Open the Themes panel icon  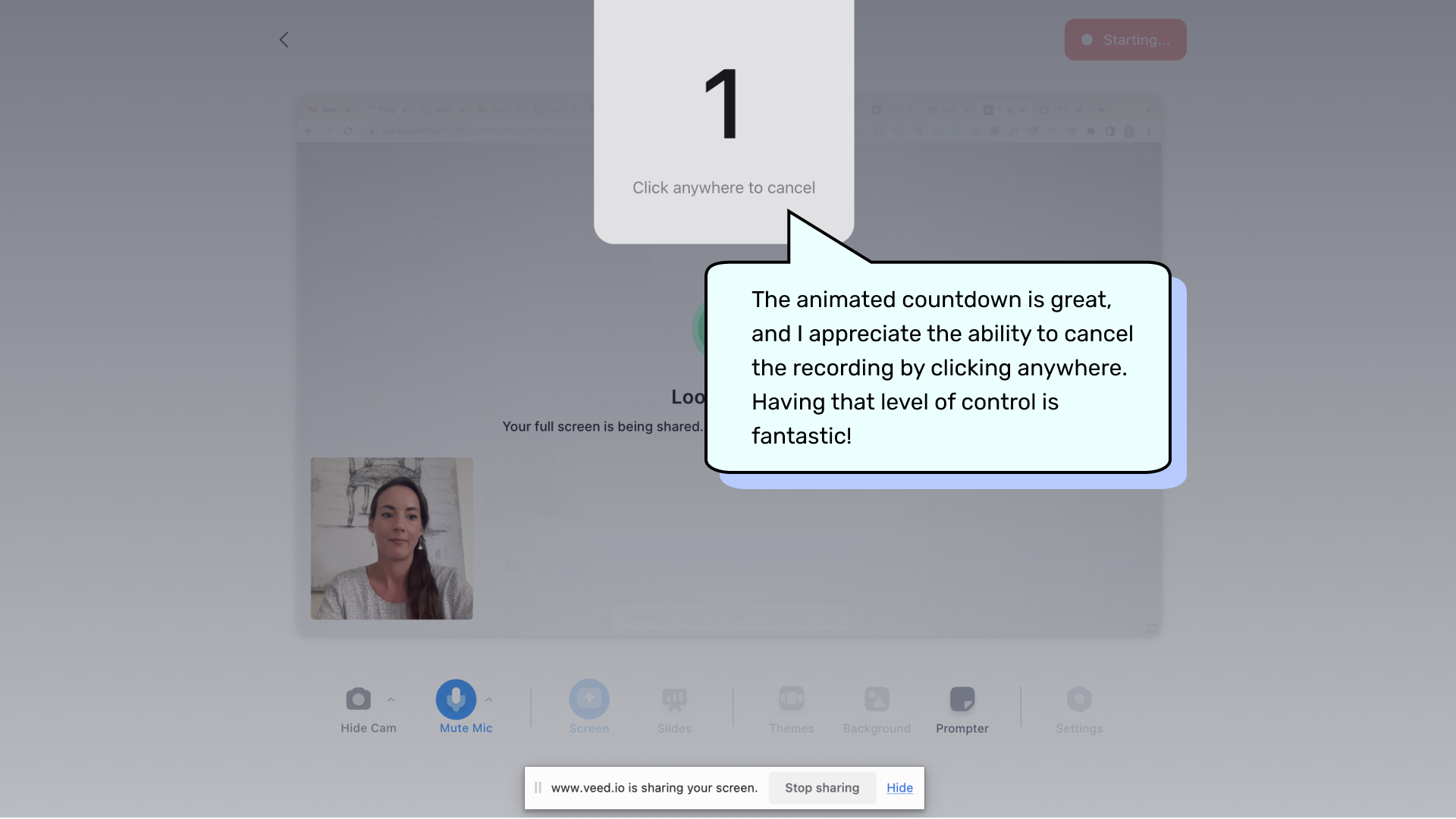791,698
